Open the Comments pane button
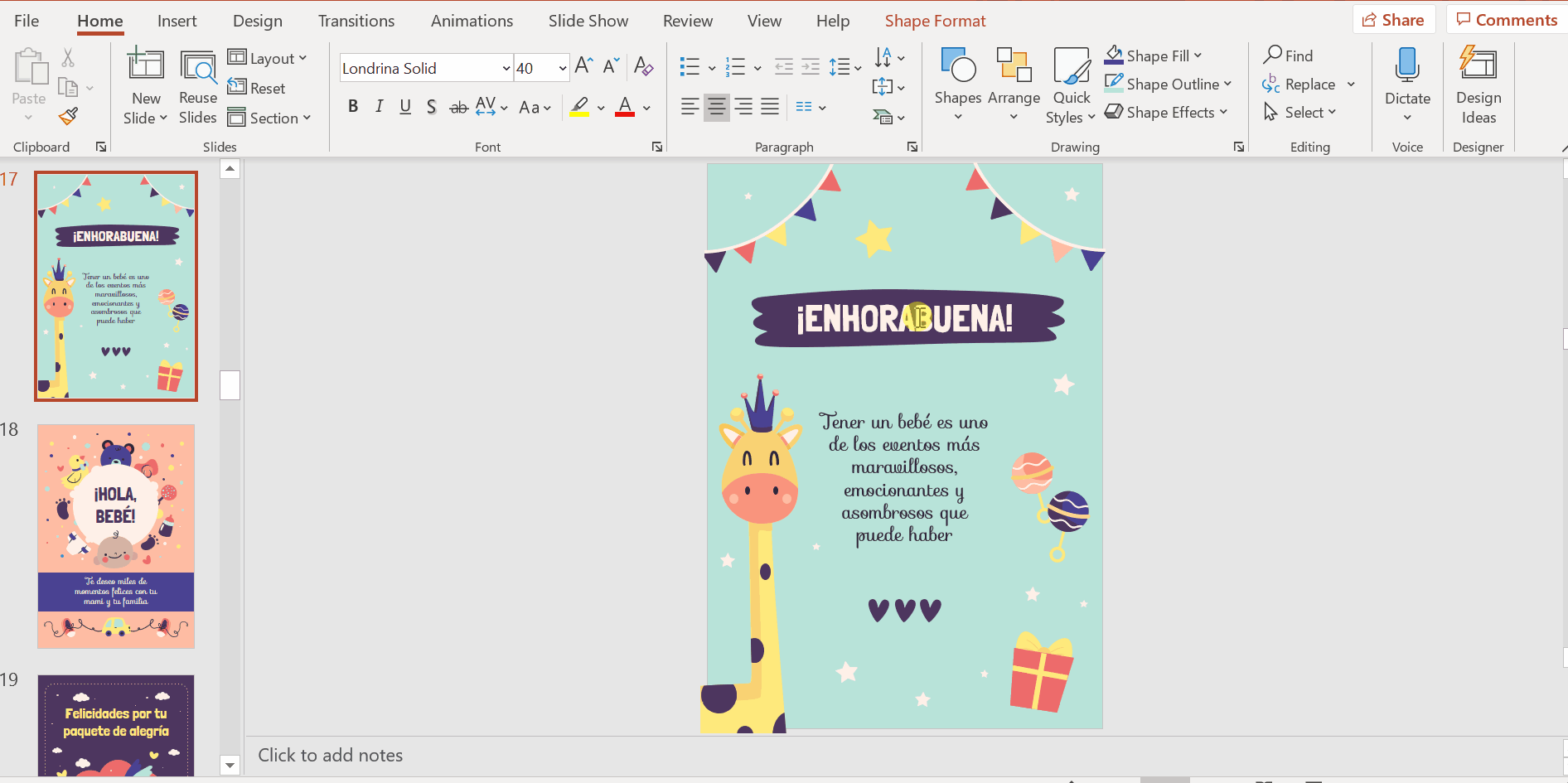The image size is (1568, 783). (x=1507, y=20)
